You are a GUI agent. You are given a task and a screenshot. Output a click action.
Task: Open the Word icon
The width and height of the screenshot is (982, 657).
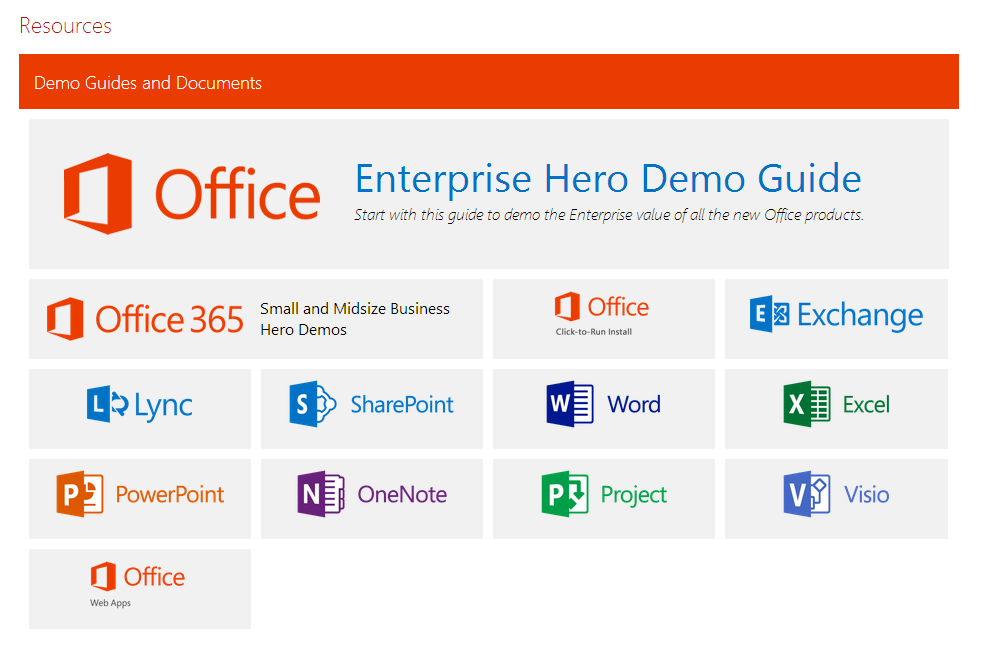[570, 404]
